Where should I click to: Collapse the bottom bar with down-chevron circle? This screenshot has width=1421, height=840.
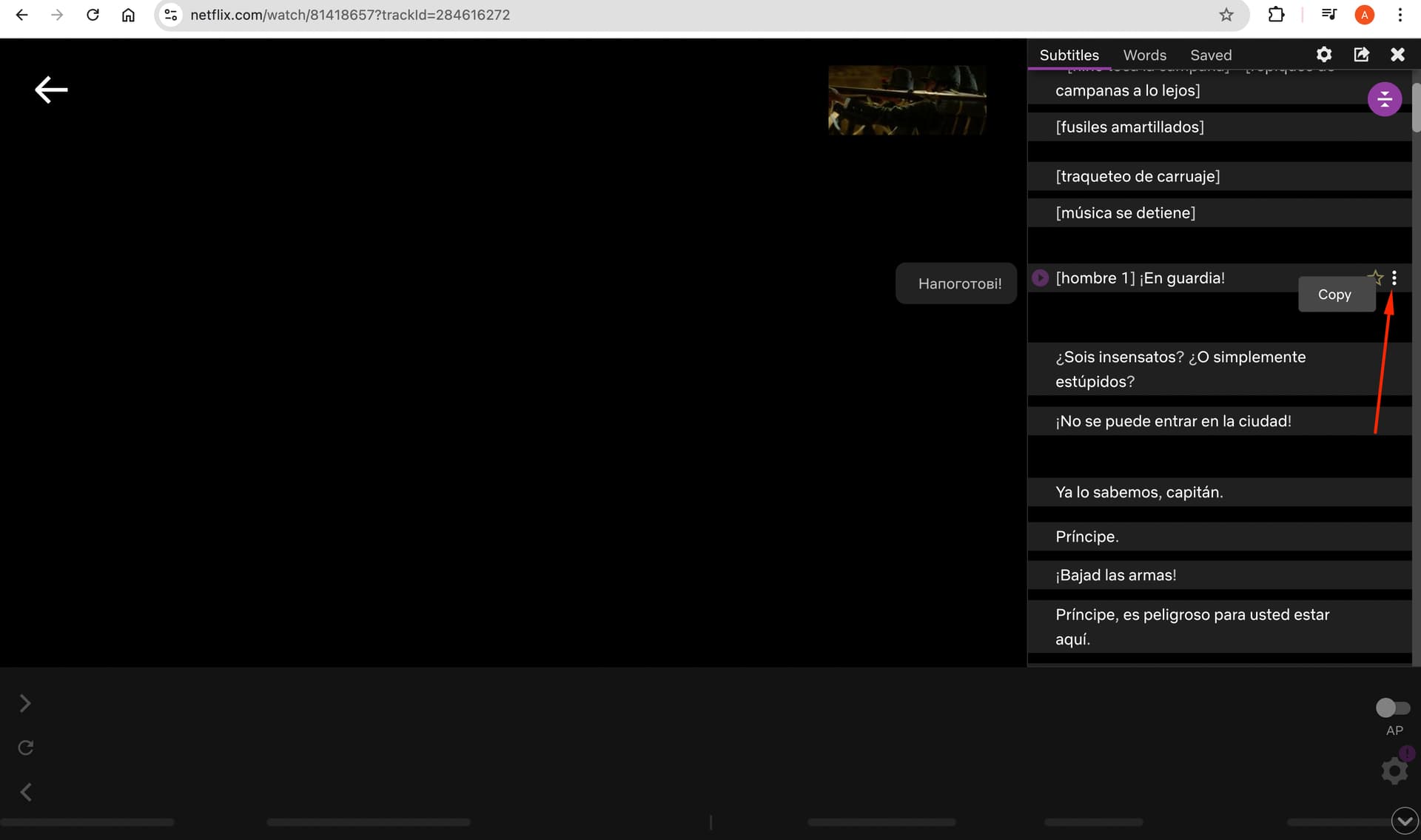click(x=1404, y=821)
